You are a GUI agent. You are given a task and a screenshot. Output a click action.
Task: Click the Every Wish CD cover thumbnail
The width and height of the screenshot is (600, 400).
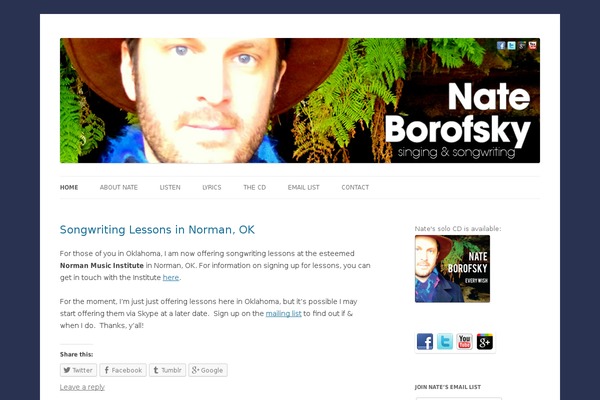pos(452,269)
